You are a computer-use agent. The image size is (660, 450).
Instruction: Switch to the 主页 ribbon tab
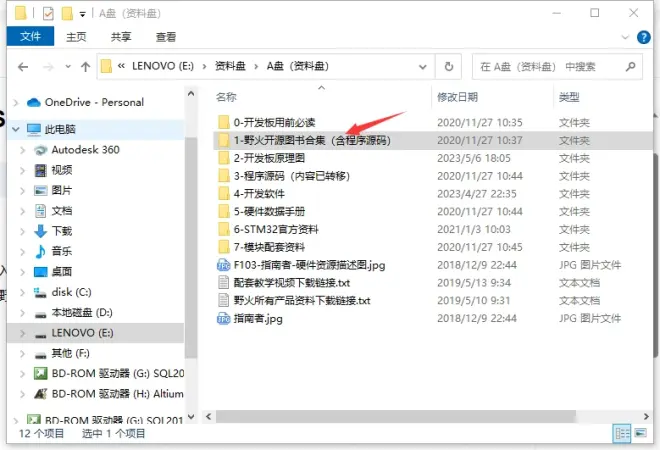click(76, 37)
